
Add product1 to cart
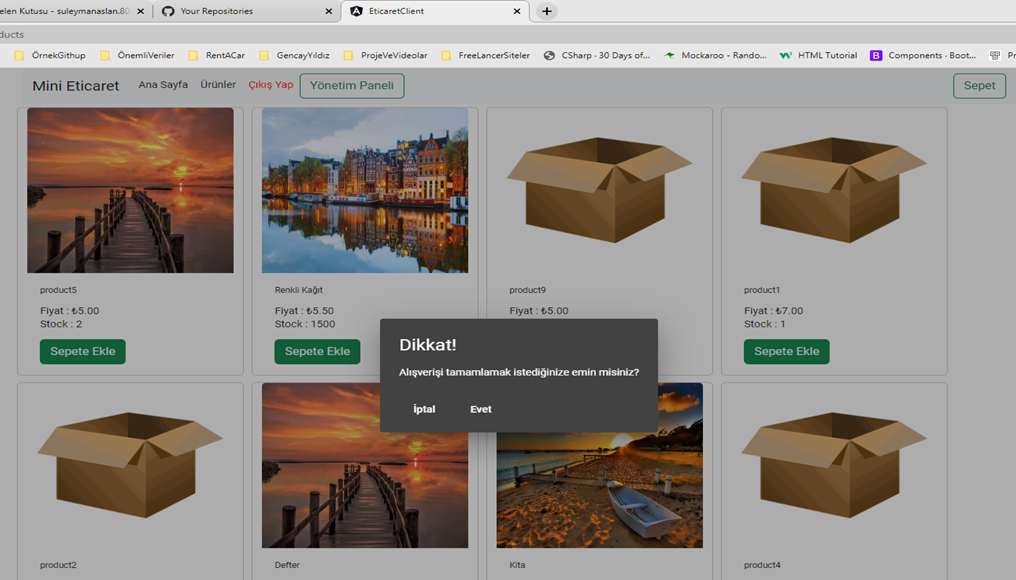(x=787, y=351)
